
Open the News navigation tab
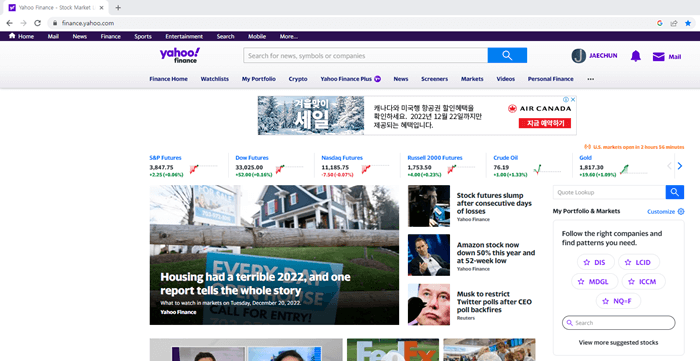point(401,79)
